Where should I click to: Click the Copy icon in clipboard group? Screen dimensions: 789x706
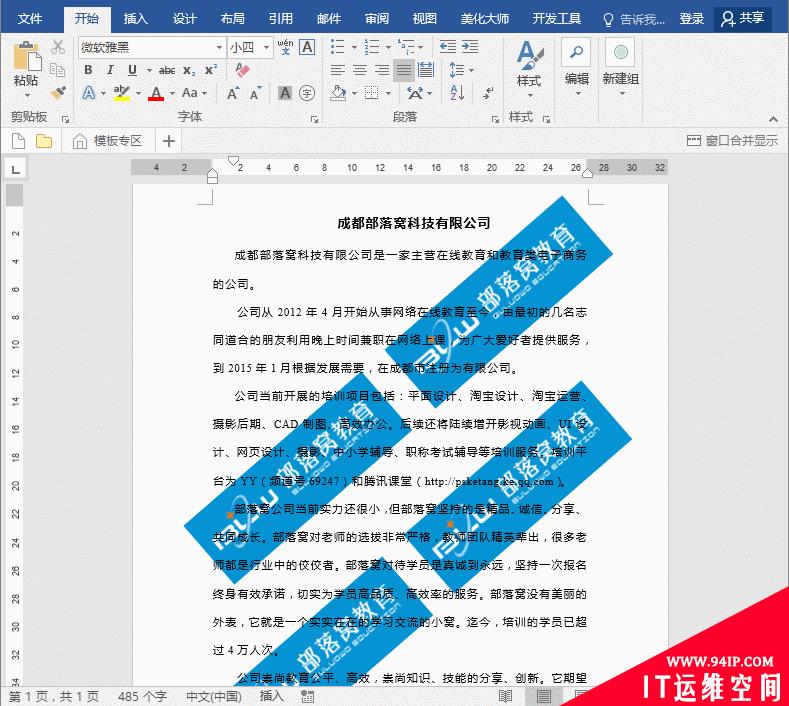click(x=58, y=70)
